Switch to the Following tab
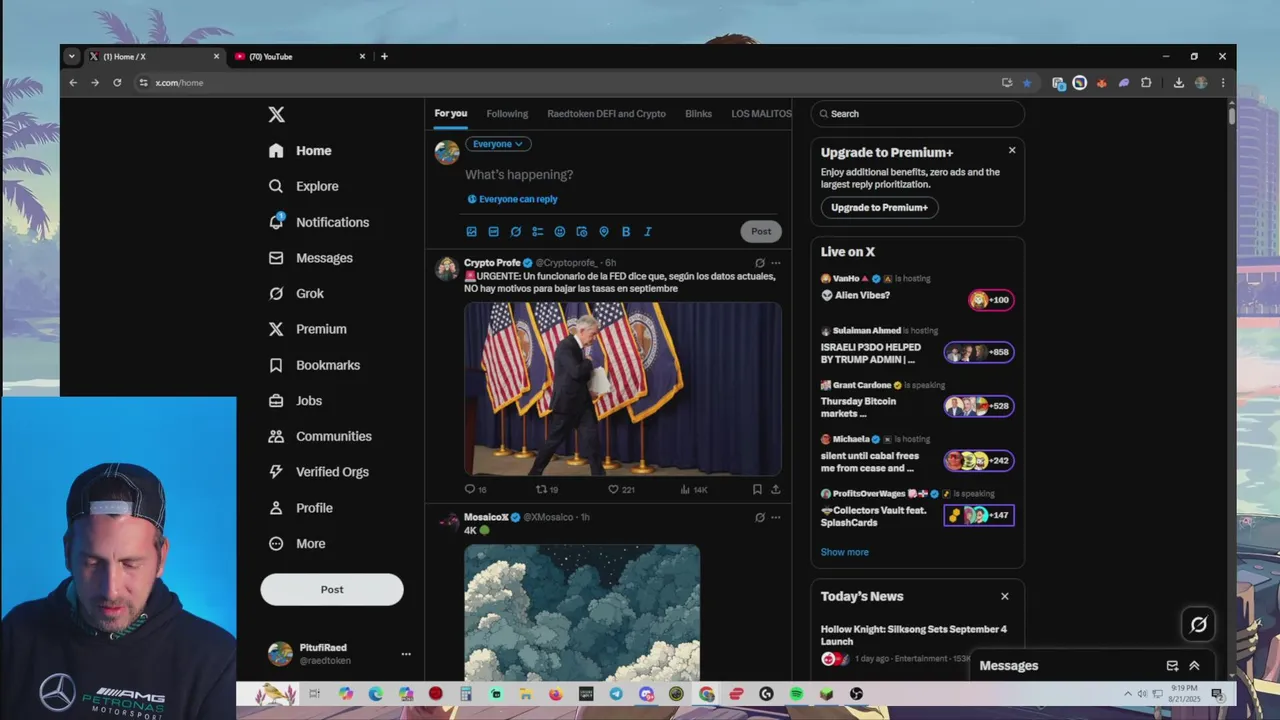 (507, 114)
